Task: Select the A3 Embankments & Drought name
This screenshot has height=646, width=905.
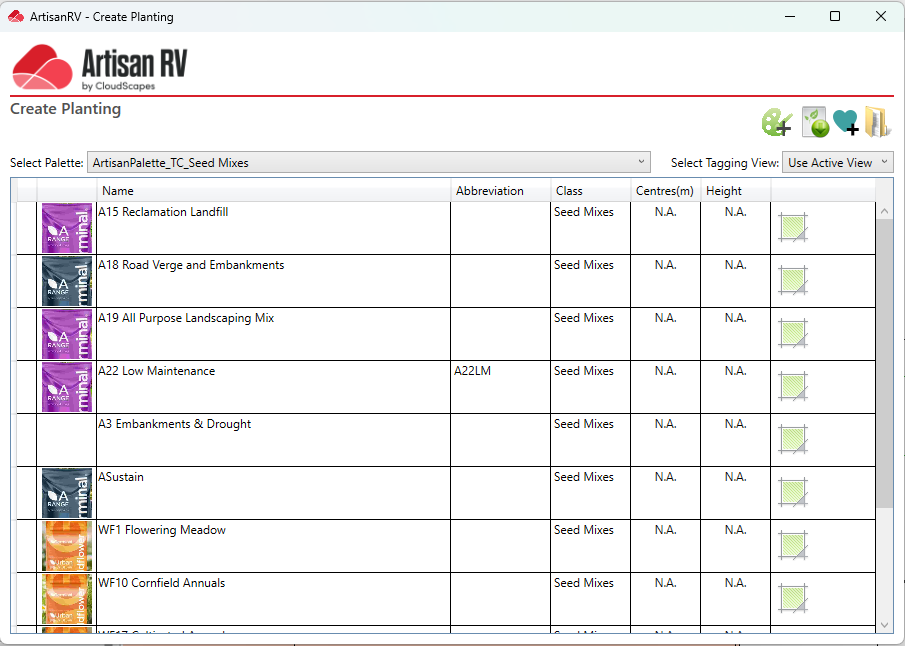Action: 174,424
